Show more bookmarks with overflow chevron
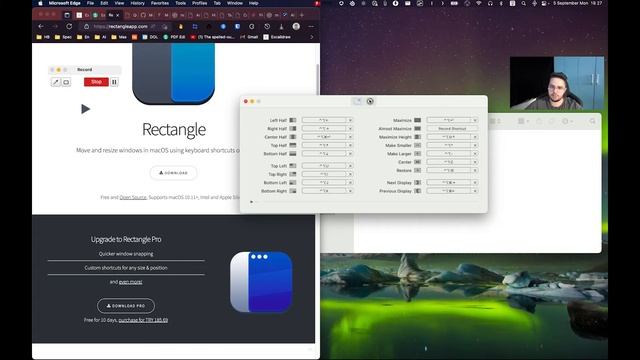Image resolution: width=640 pixels, height=360 pixels. (x=312, y=37)
